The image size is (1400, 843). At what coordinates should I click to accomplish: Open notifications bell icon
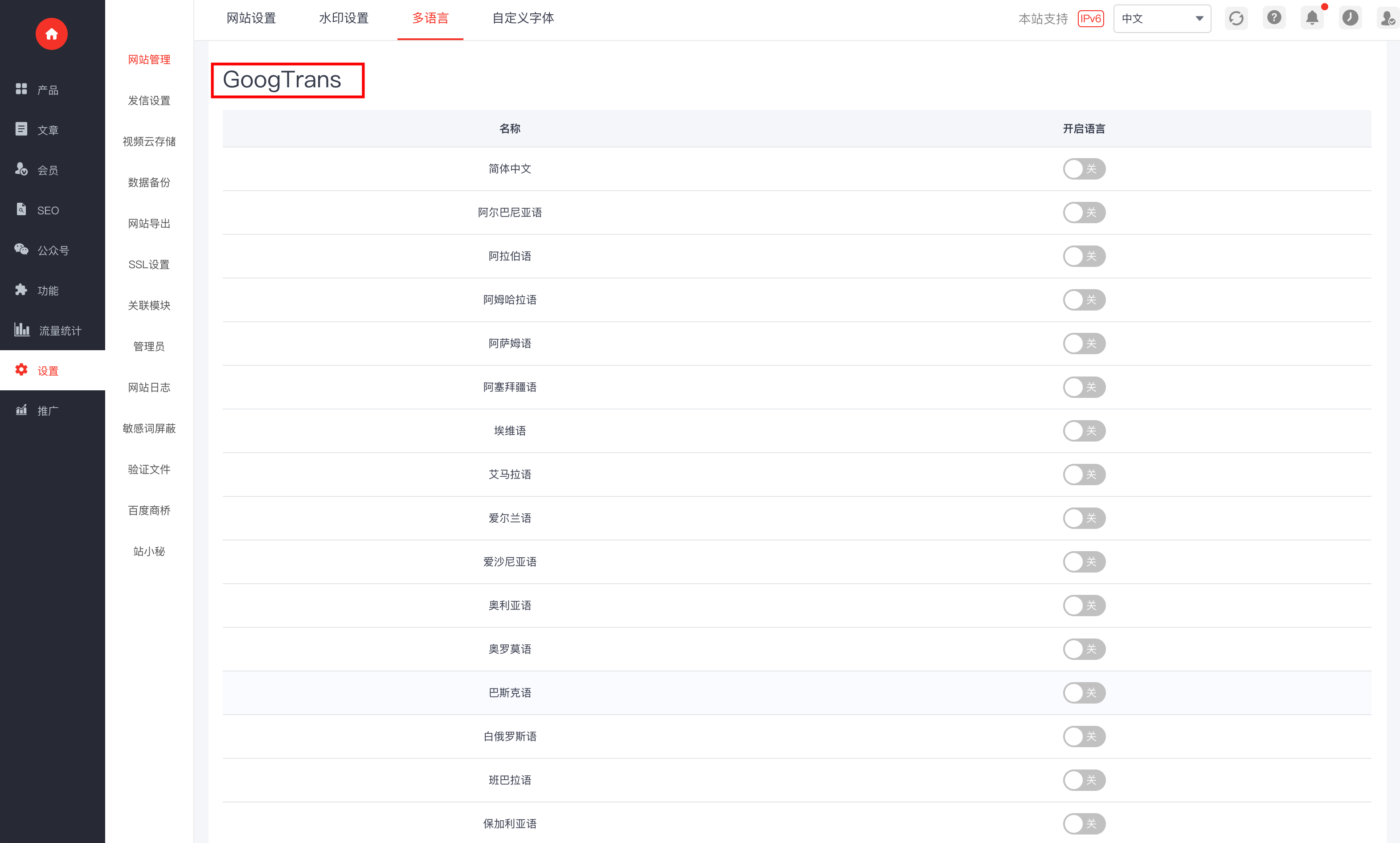pos(1312,18)
